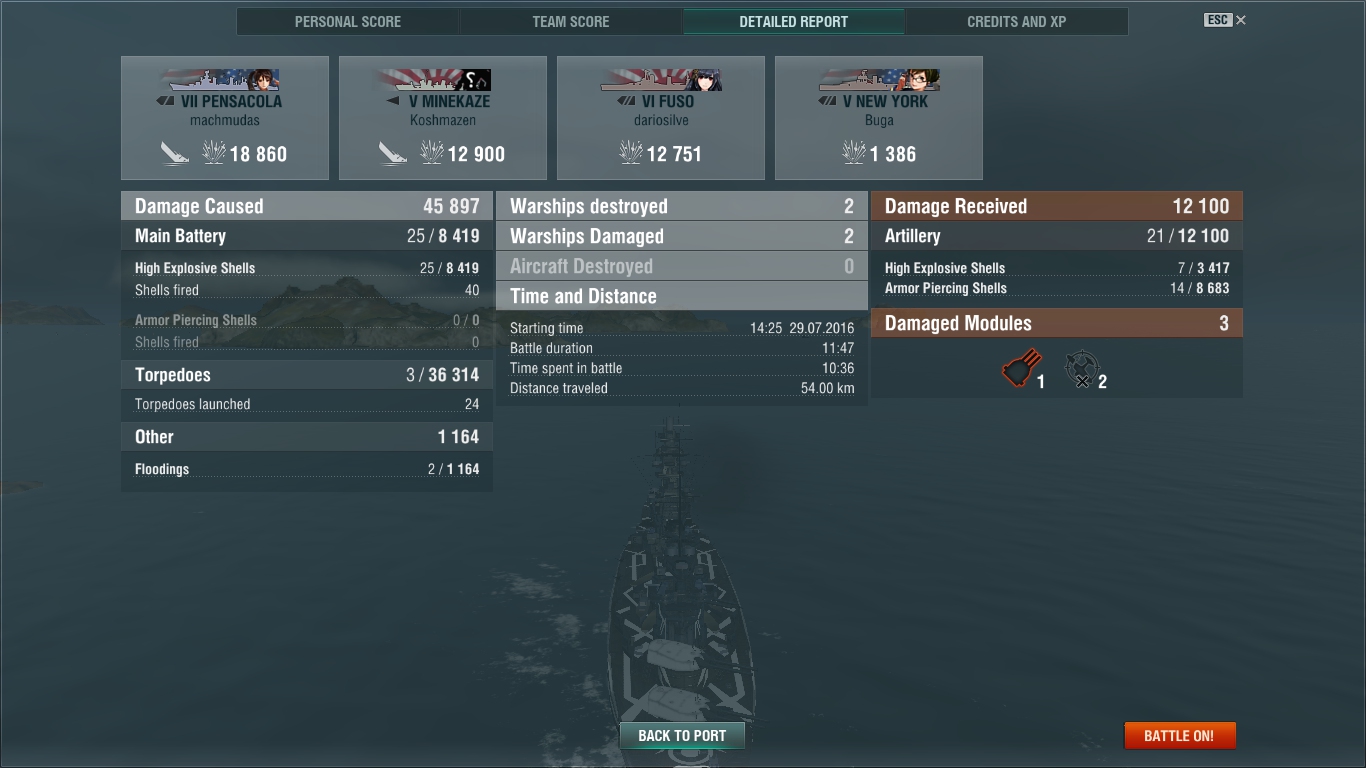Image resolution: width=1366 pixels, height=768 pixels.
Task: Click the damage burst icon beside 12 751
Action: (x=631, y=153)
